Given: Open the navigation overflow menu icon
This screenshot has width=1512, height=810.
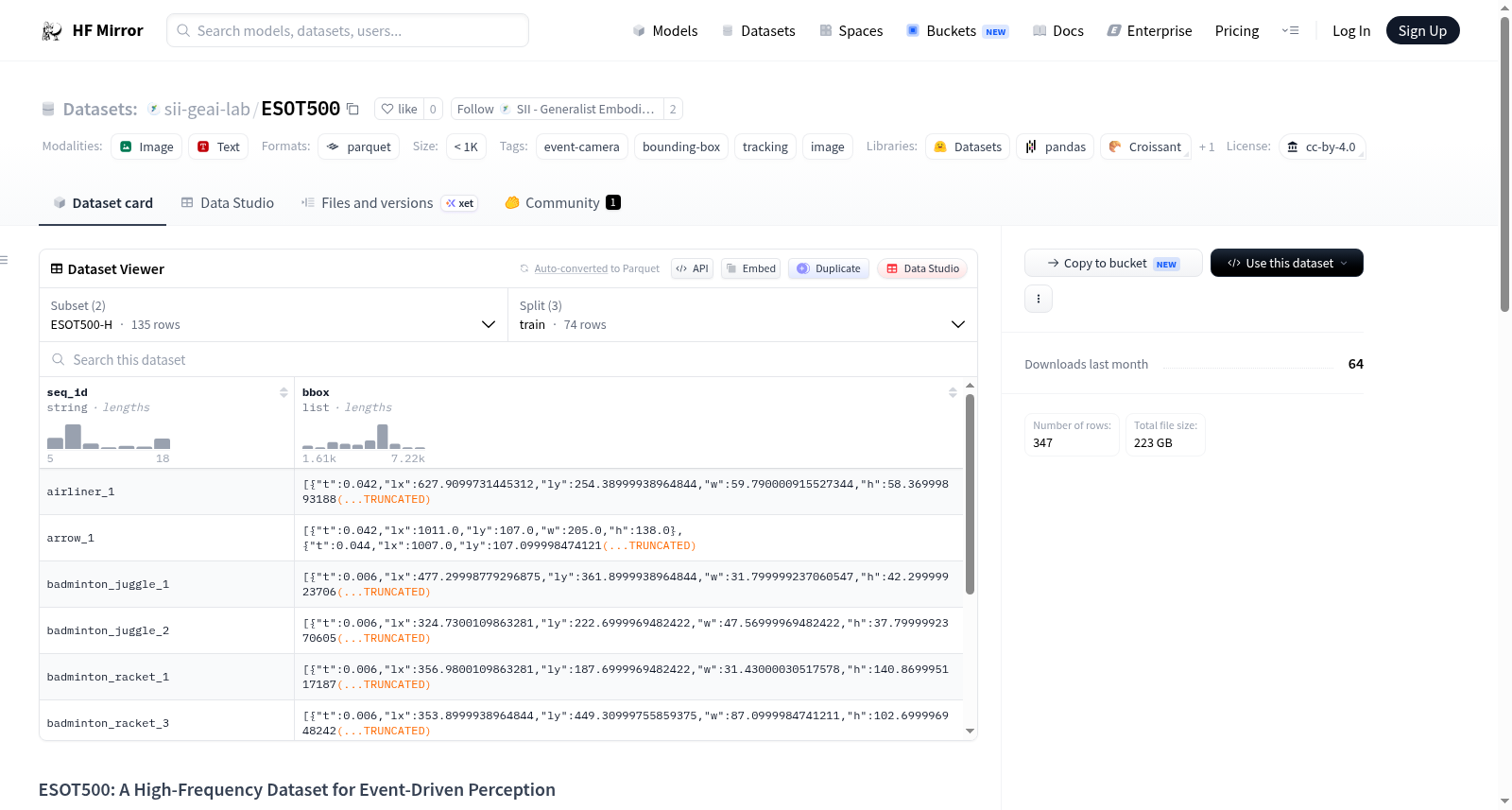Looking at the screenshot, I should pos(1290,30).
